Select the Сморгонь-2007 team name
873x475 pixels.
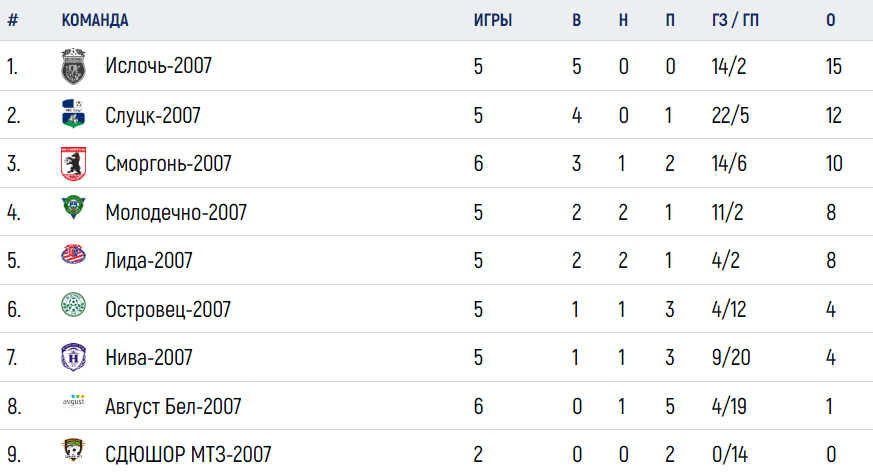point(168,164)
